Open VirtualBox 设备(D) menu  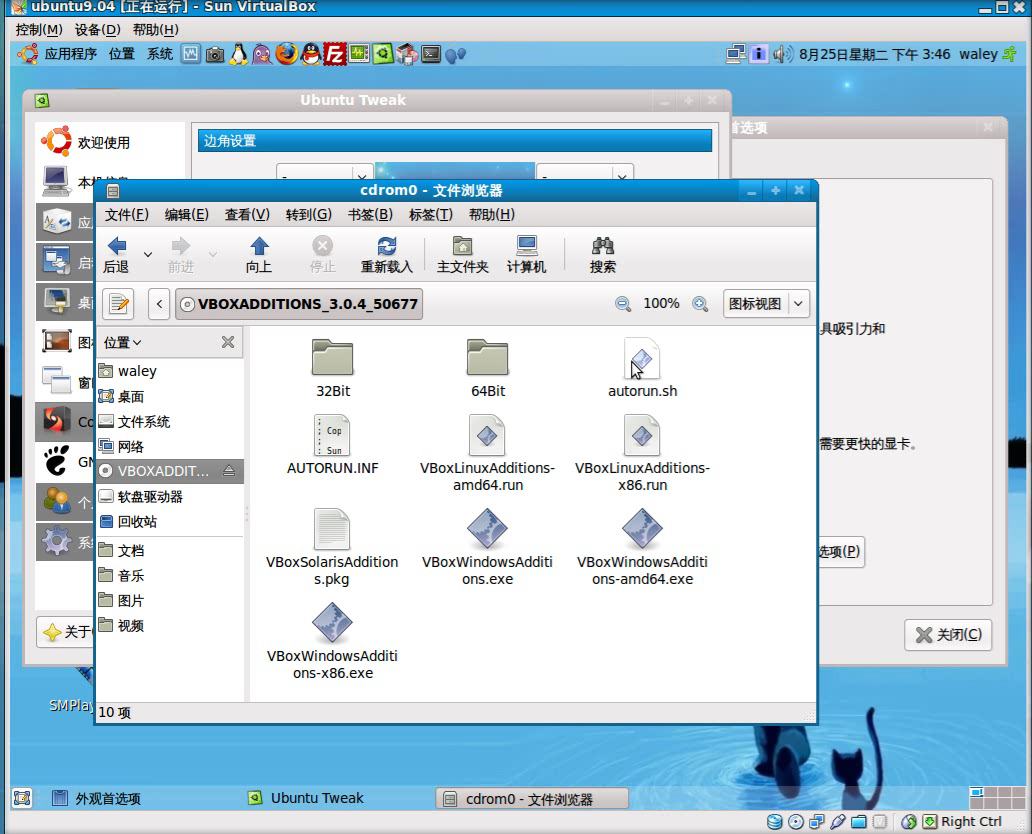[x=97, y=30]
